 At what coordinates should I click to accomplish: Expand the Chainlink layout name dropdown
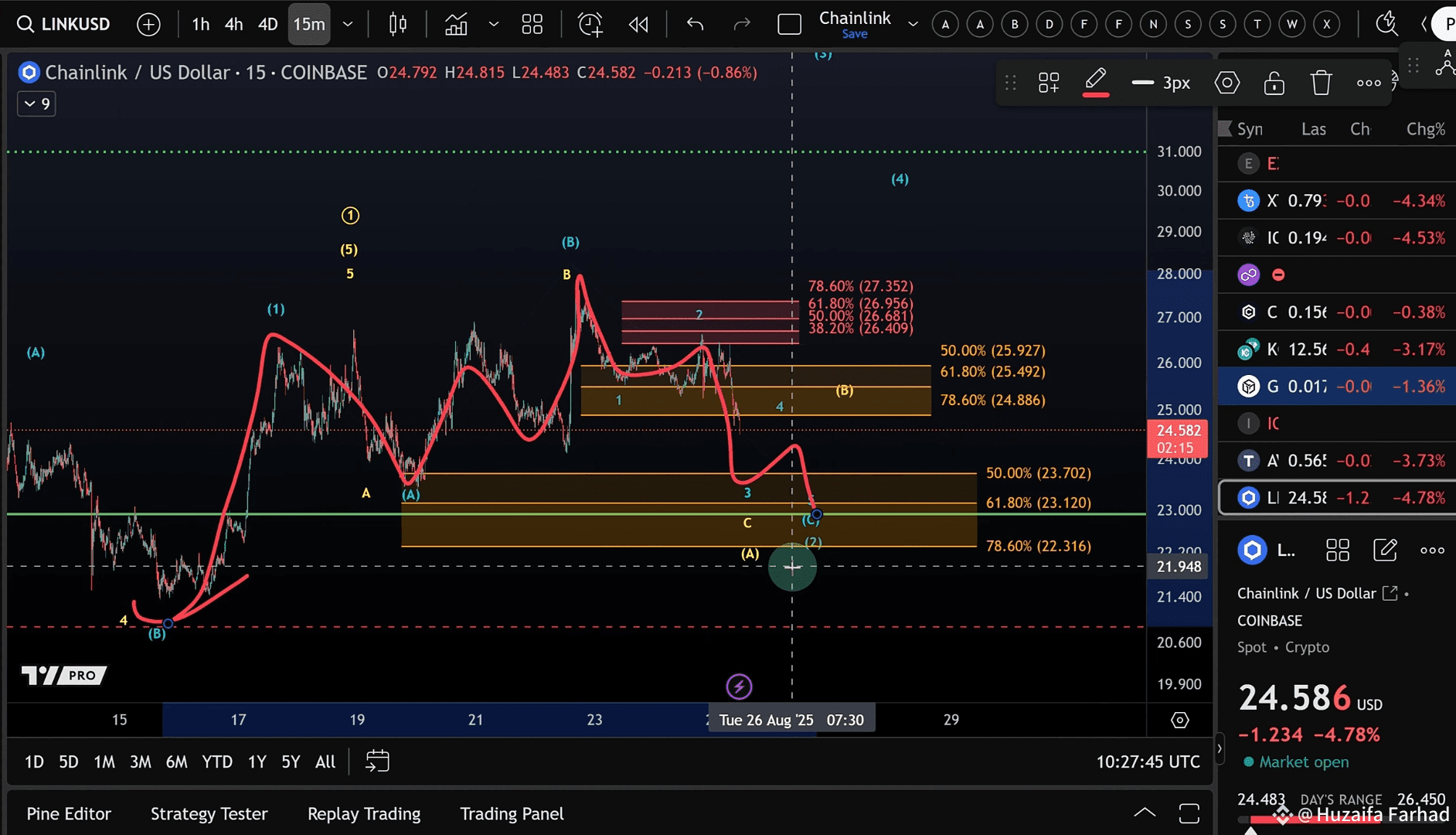click(913, 24)
